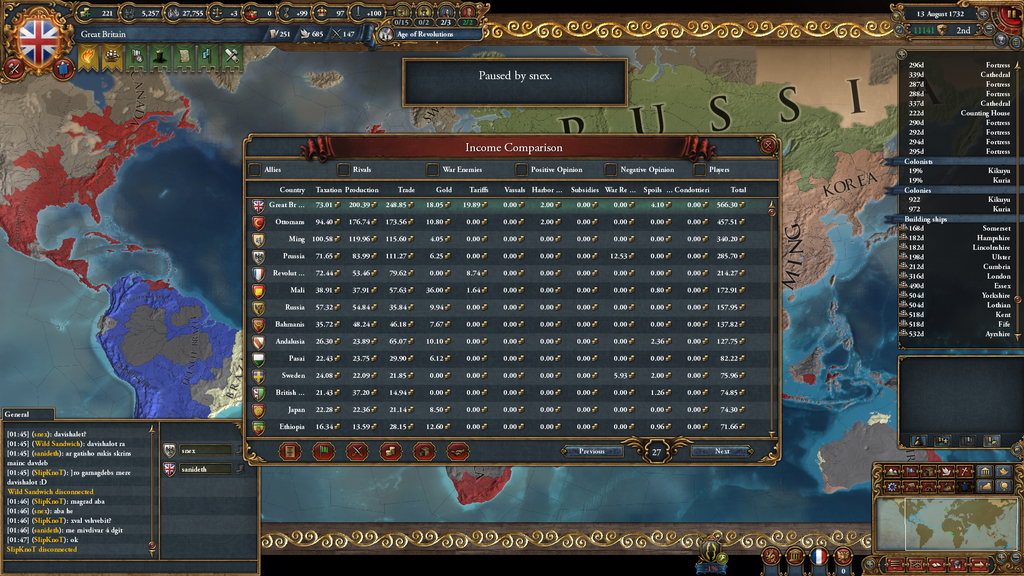Click the France flag at bottom bar

point(818,557)
